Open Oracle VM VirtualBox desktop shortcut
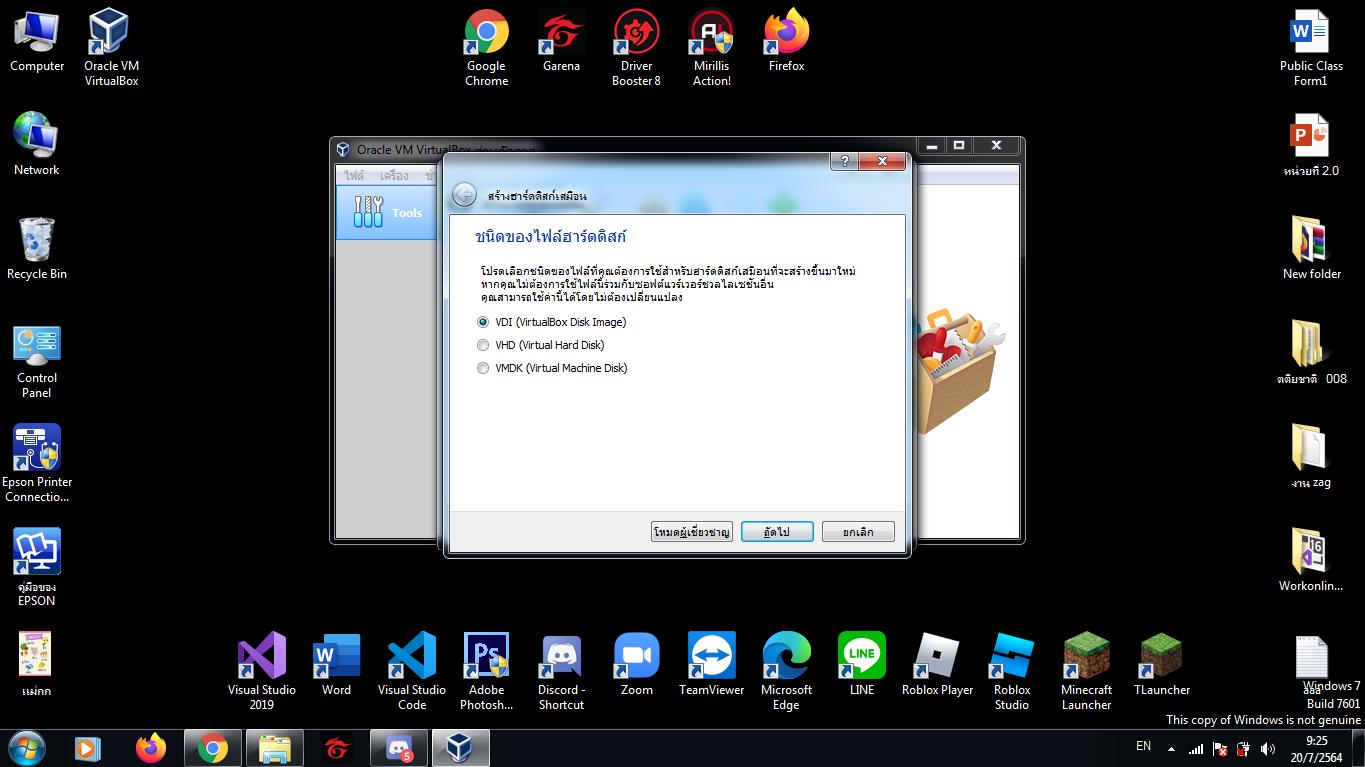This screenshot has width=1365, height=767. [111, 47]
